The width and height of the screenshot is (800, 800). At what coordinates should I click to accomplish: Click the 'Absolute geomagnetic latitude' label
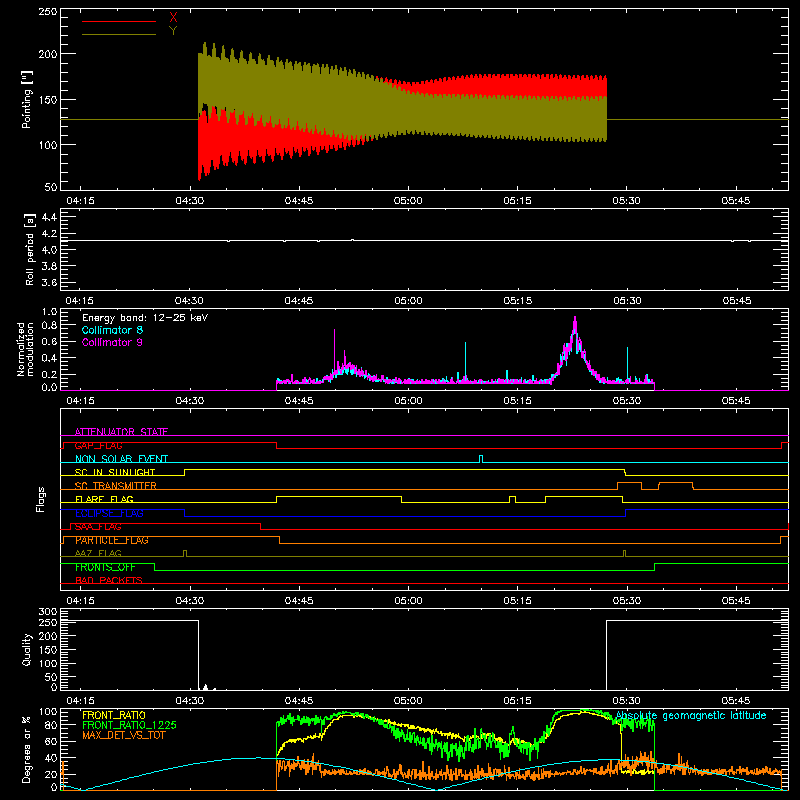[x=691, y=716]
